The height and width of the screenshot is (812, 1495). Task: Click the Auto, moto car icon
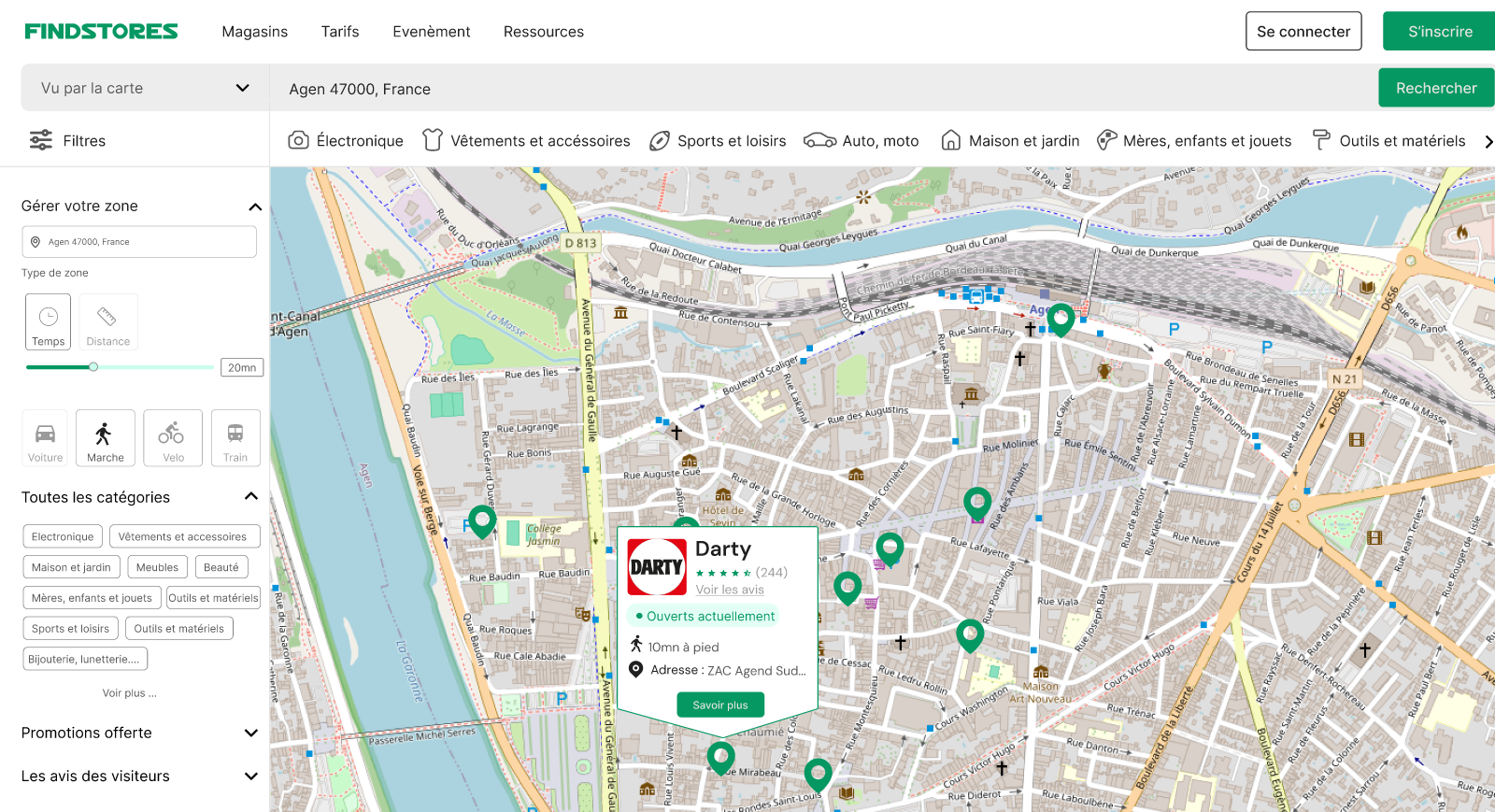coord(819,140)
